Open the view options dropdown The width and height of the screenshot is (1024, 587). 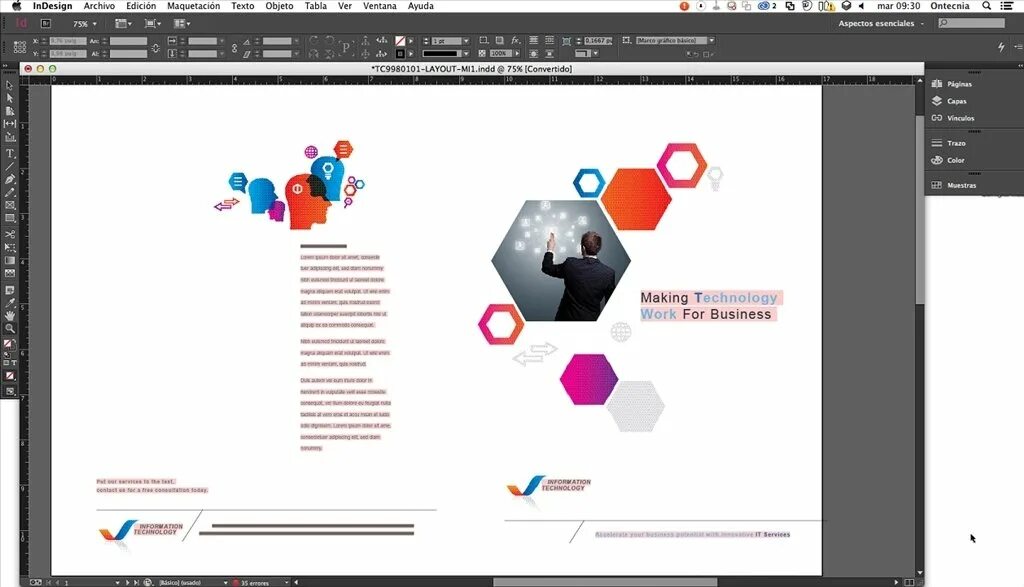coord(123,24)
